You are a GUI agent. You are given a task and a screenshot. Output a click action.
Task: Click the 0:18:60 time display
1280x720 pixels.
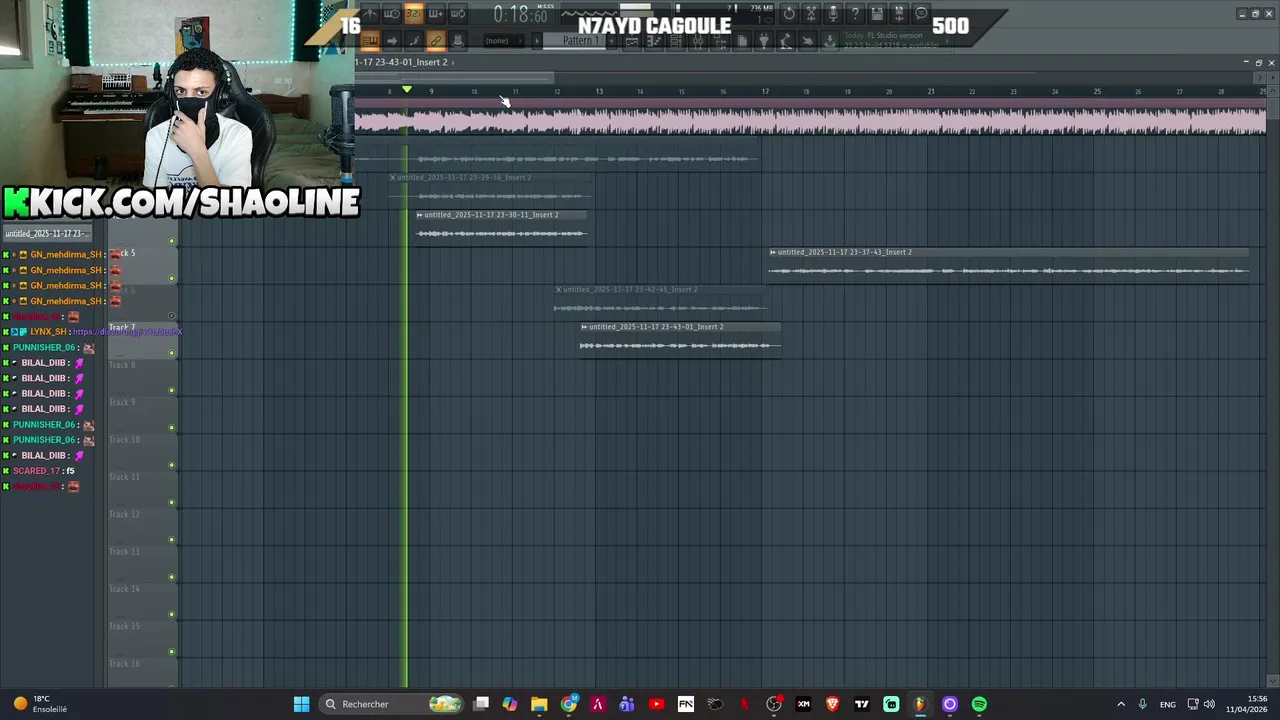tap(520, 15)
